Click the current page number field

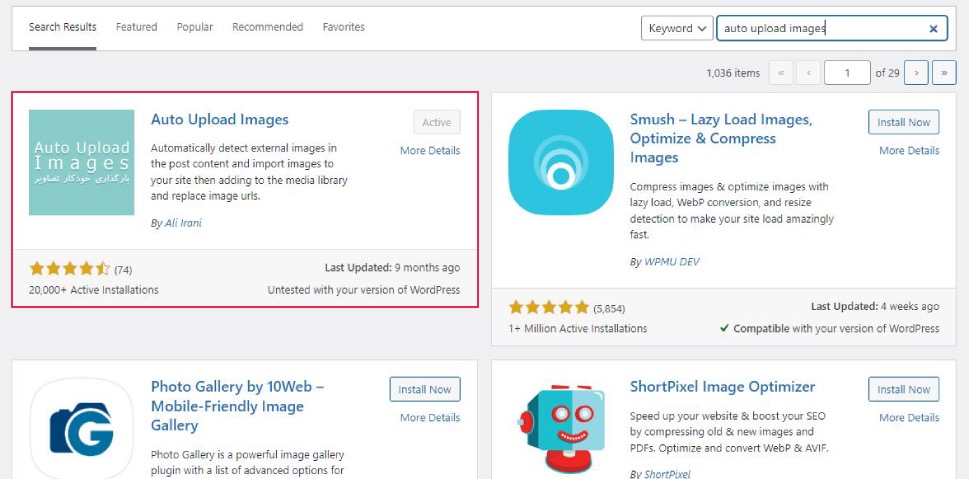(847, 73)
